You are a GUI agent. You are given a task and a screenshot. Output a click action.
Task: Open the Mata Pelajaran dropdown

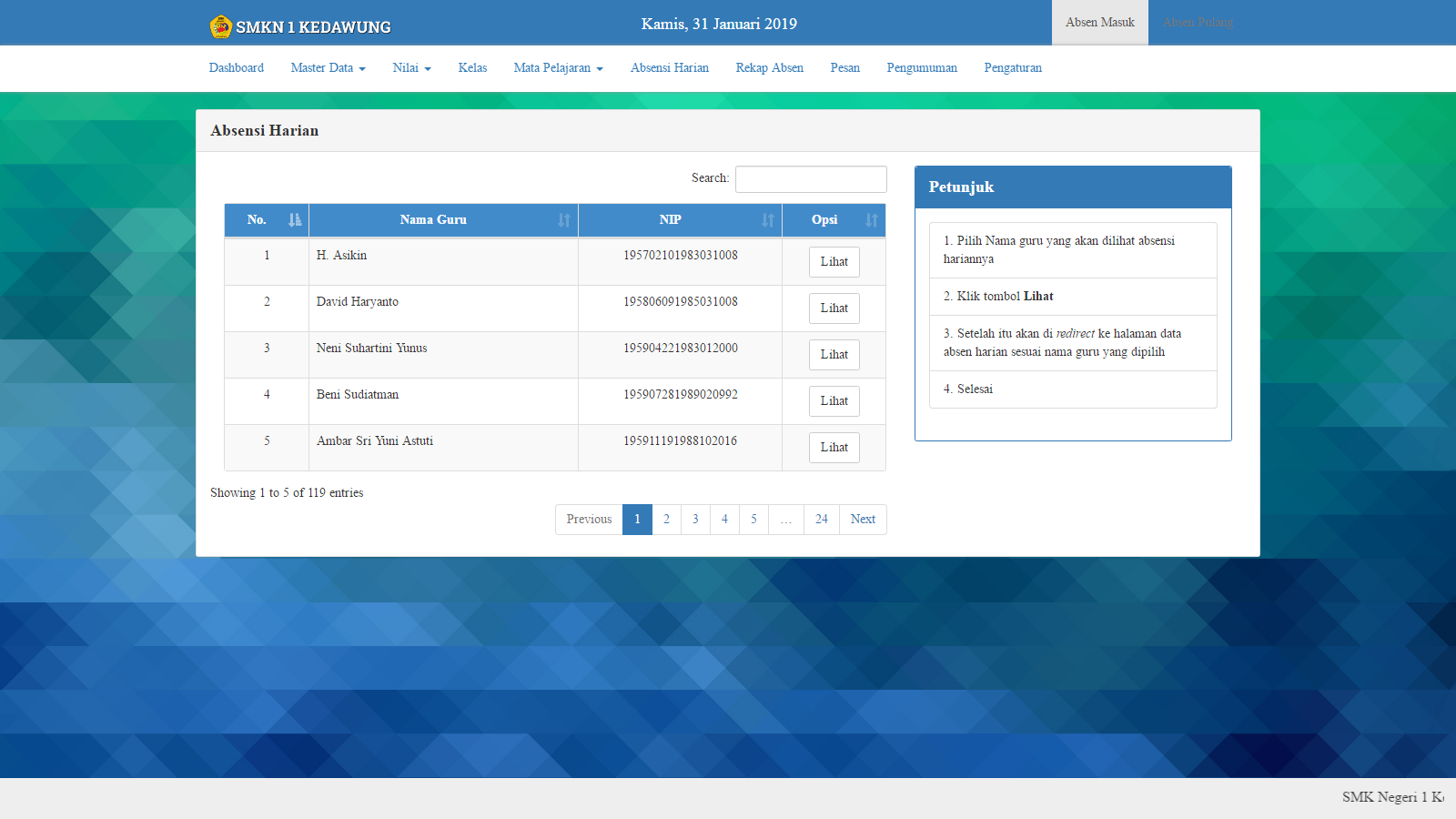558,67
